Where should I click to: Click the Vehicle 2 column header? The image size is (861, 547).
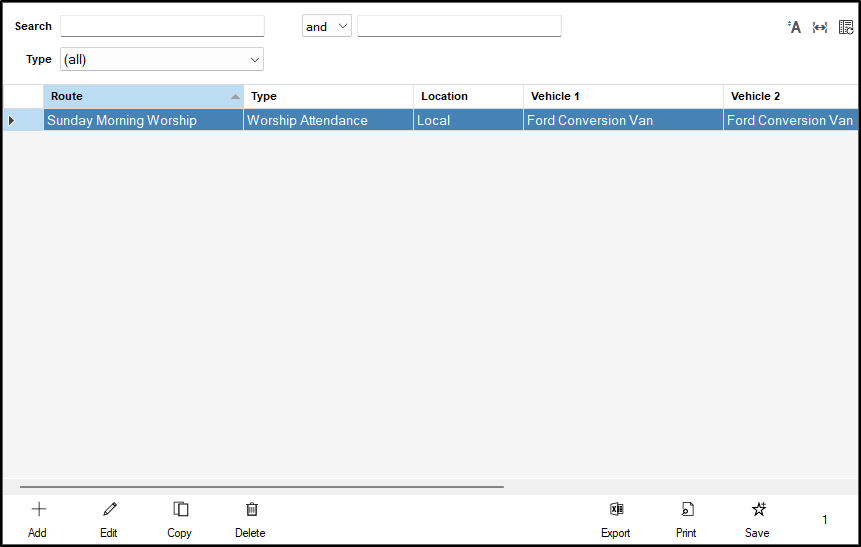pos(790,96)
